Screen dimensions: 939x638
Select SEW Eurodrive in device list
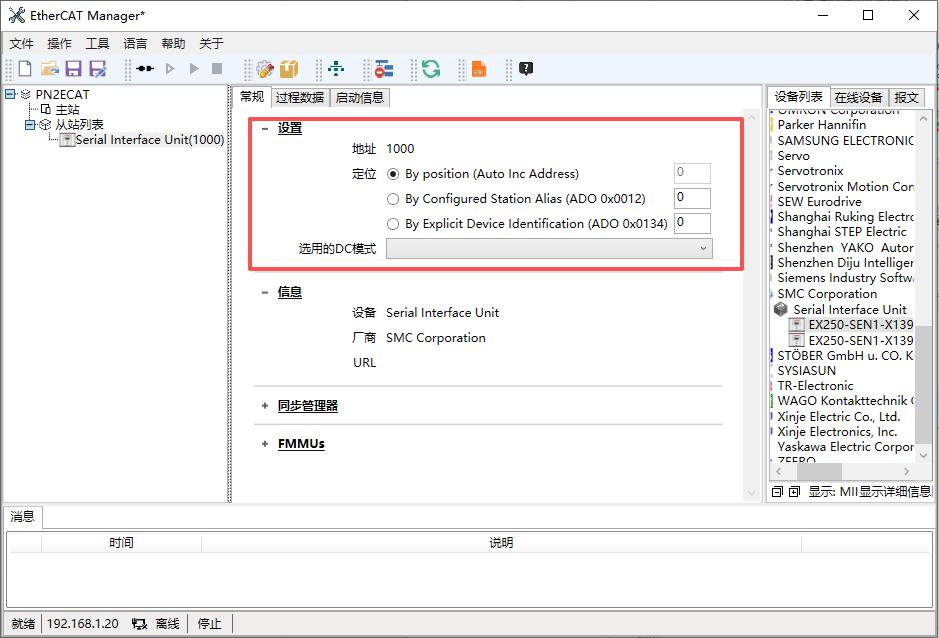819,201
